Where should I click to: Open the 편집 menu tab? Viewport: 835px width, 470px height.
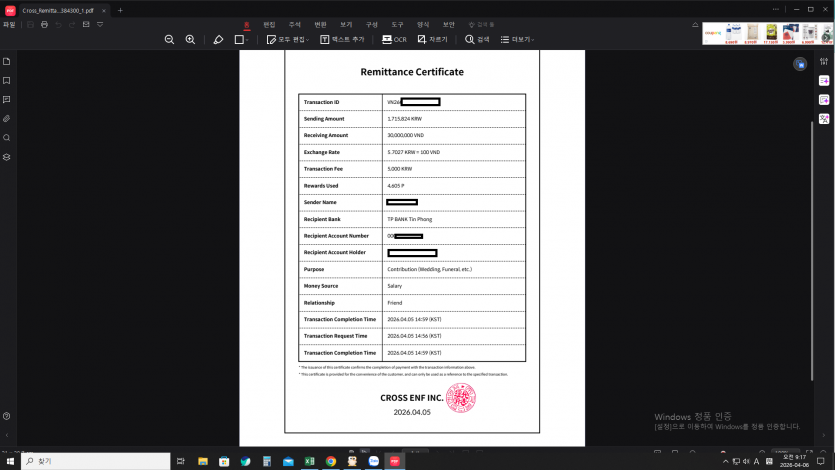click(269, 23)
